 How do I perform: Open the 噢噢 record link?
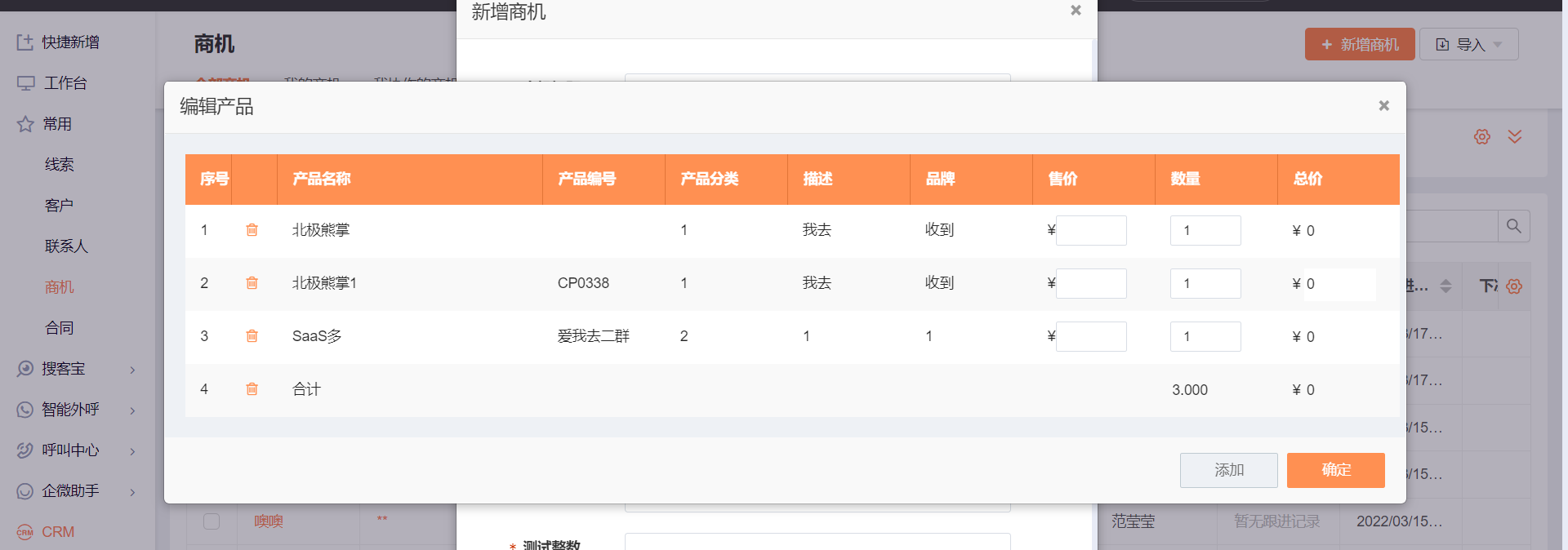[269, 521]
